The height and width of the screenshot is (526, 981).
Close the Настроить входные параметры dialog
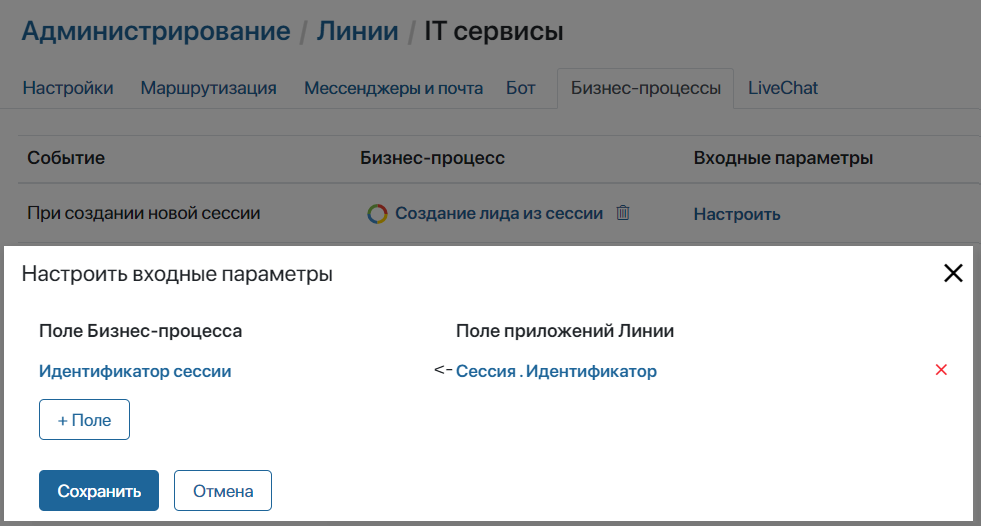point(953,274)
